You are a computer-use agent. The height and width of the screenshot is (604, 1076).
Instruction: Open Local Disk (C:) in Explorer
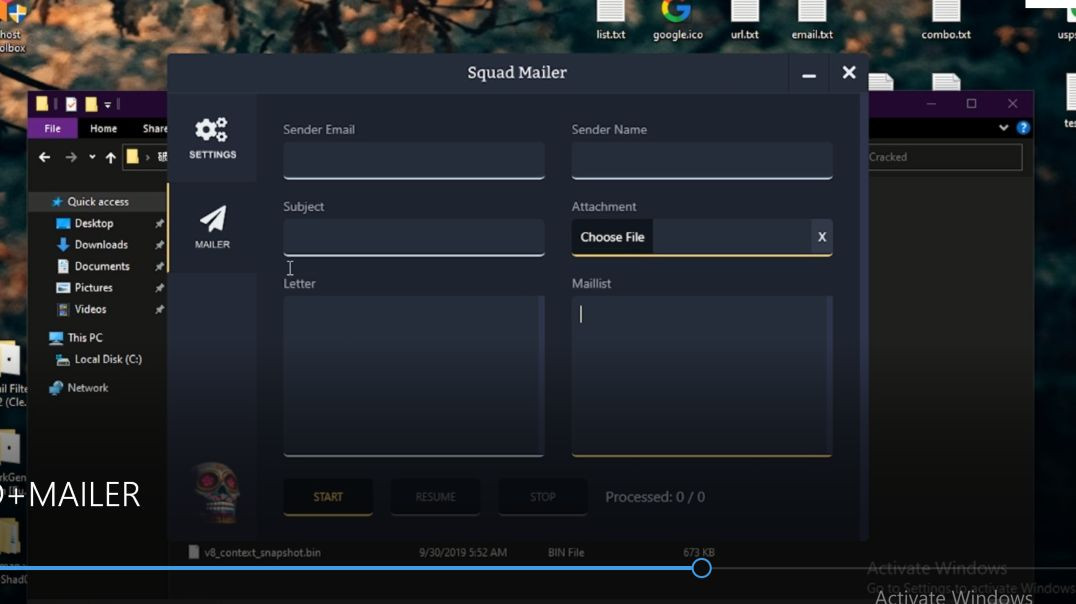point(108,359)
